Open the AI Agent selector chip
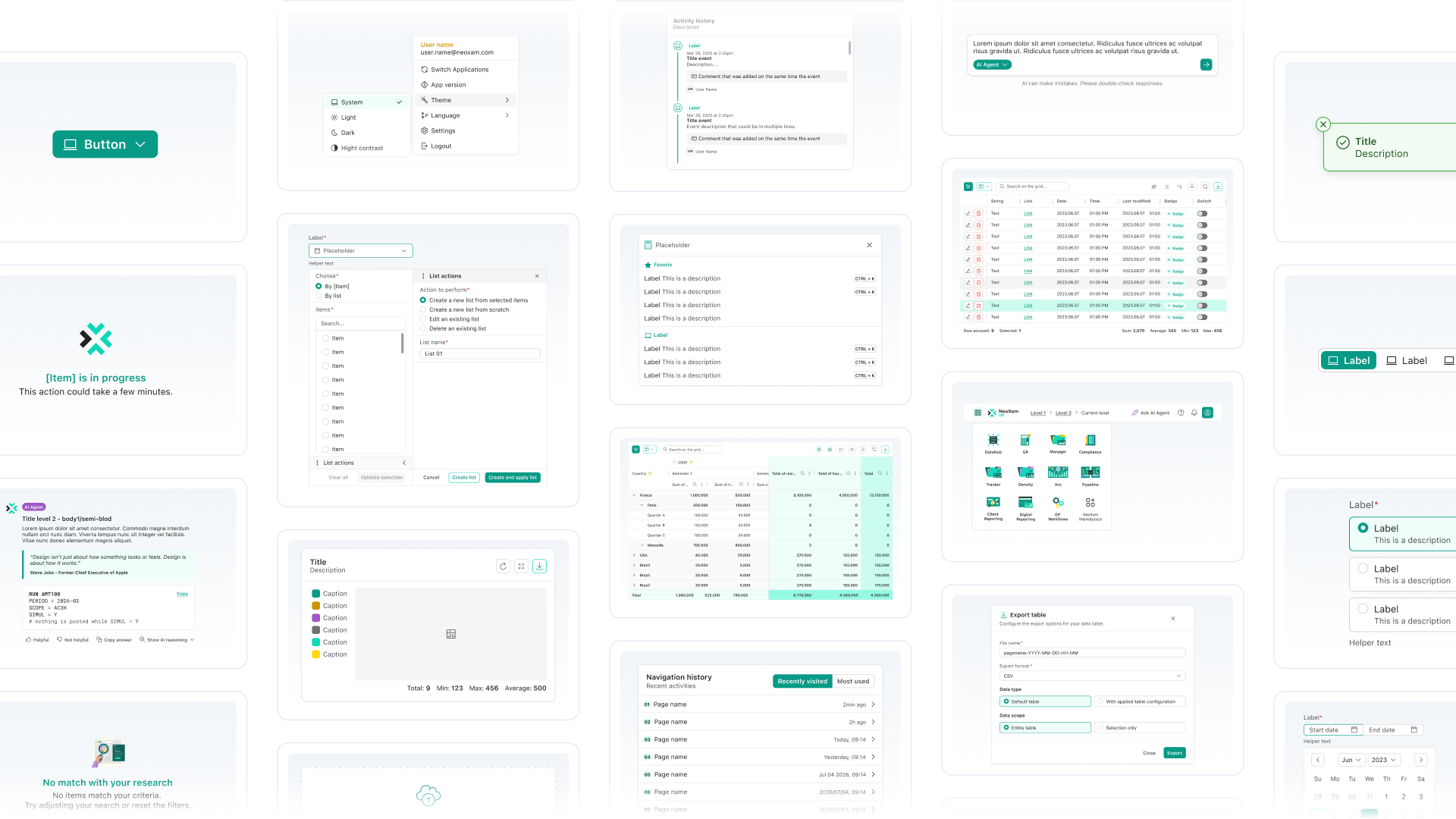This screenshot has width=1456, height=819. [x=992, y=65]
